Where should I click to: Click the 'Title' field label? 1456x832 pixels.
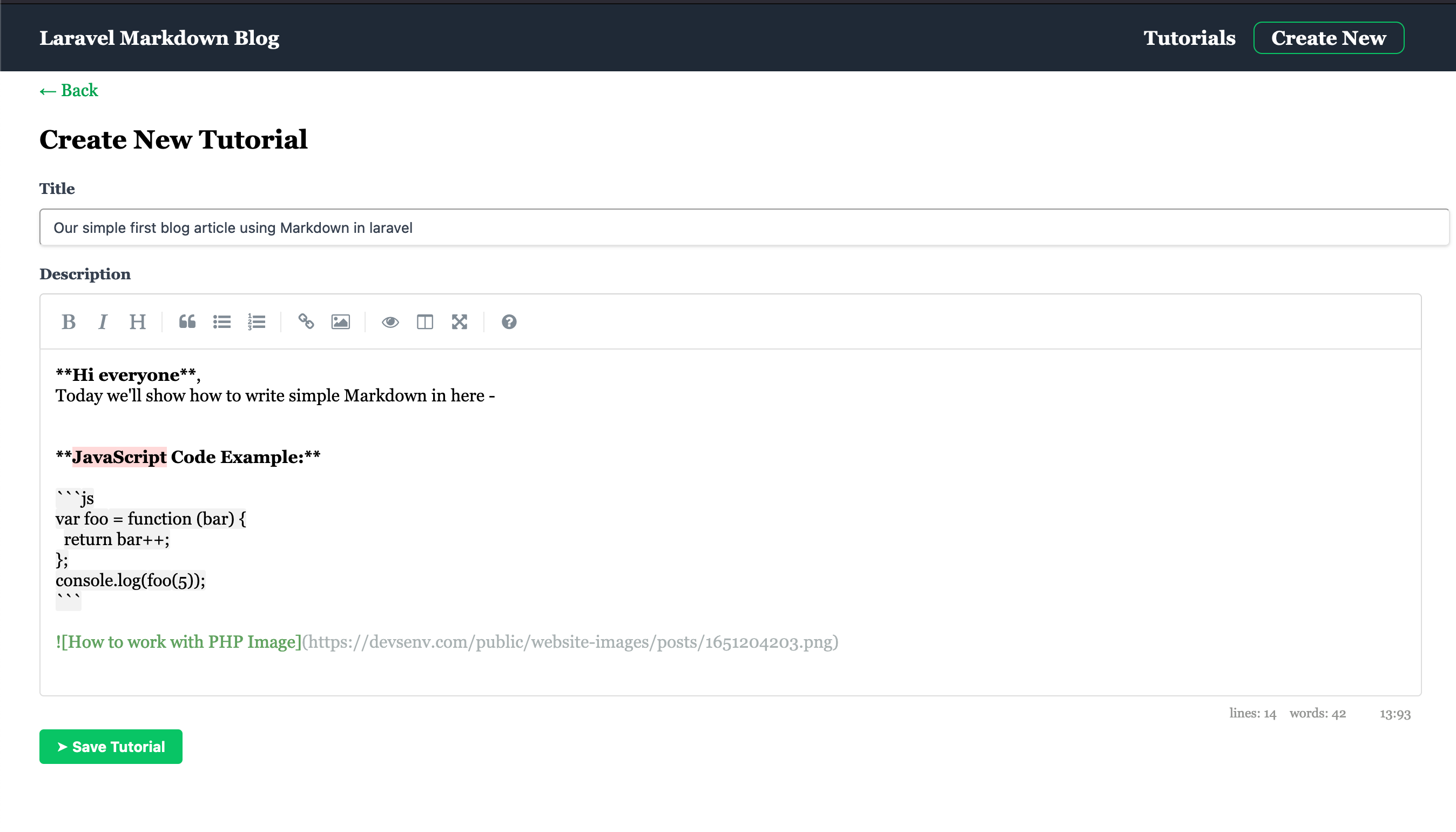(57, 189)
